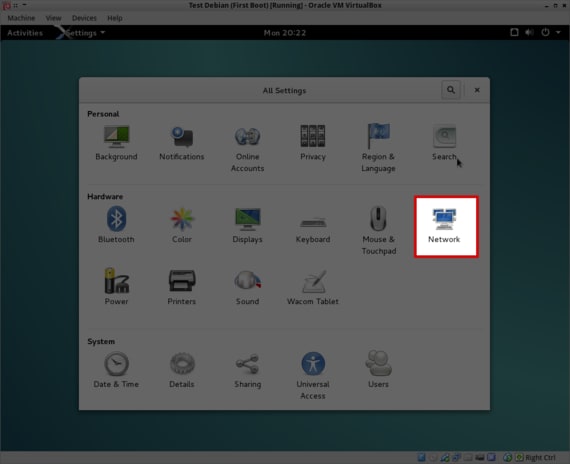
Task: Open the Search settings panel
Action: [444, 143]
